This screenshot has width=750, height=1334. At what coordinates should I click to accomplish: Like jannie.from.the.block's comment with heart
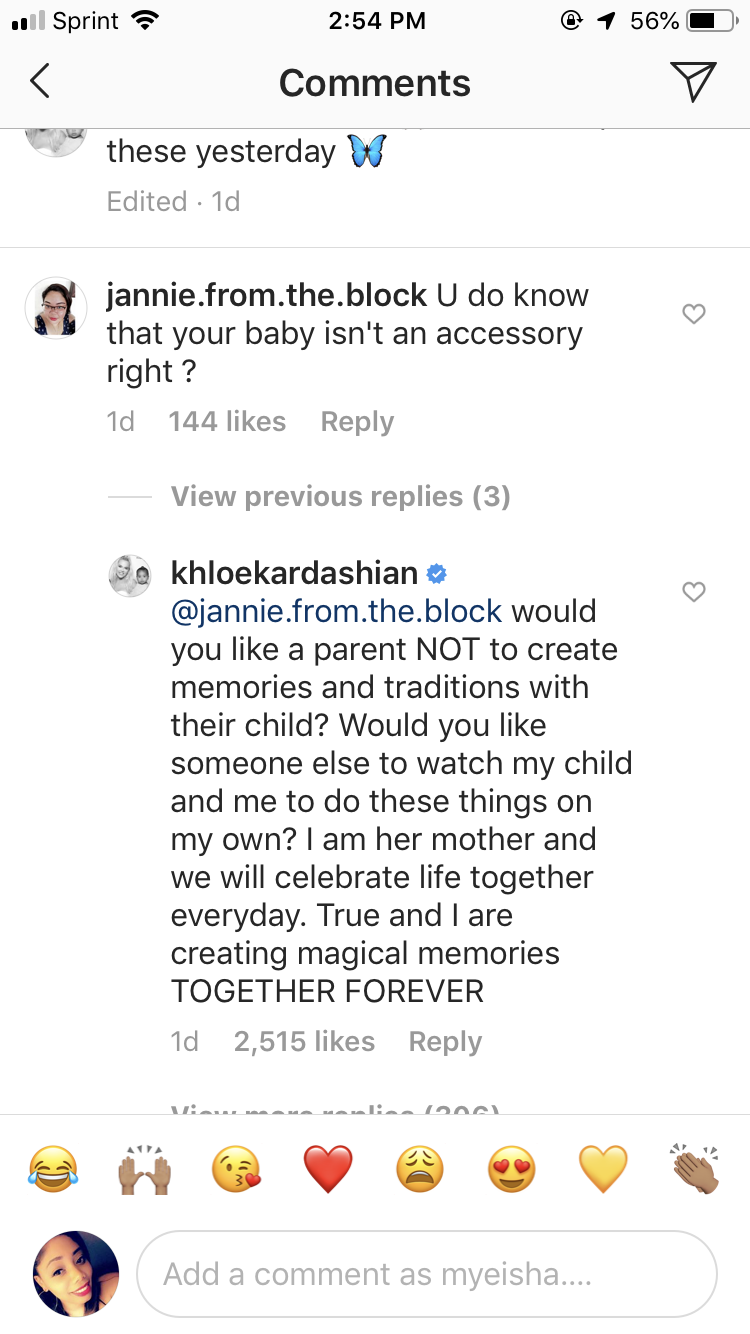coord(693,314)
